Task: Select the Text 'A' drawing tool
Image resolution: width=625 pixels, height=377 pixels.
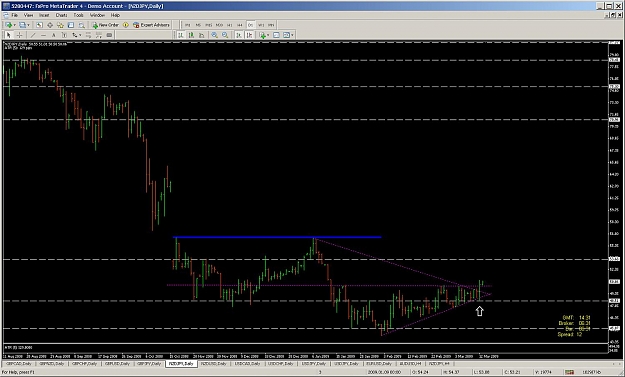Action: tap(54, 35)
